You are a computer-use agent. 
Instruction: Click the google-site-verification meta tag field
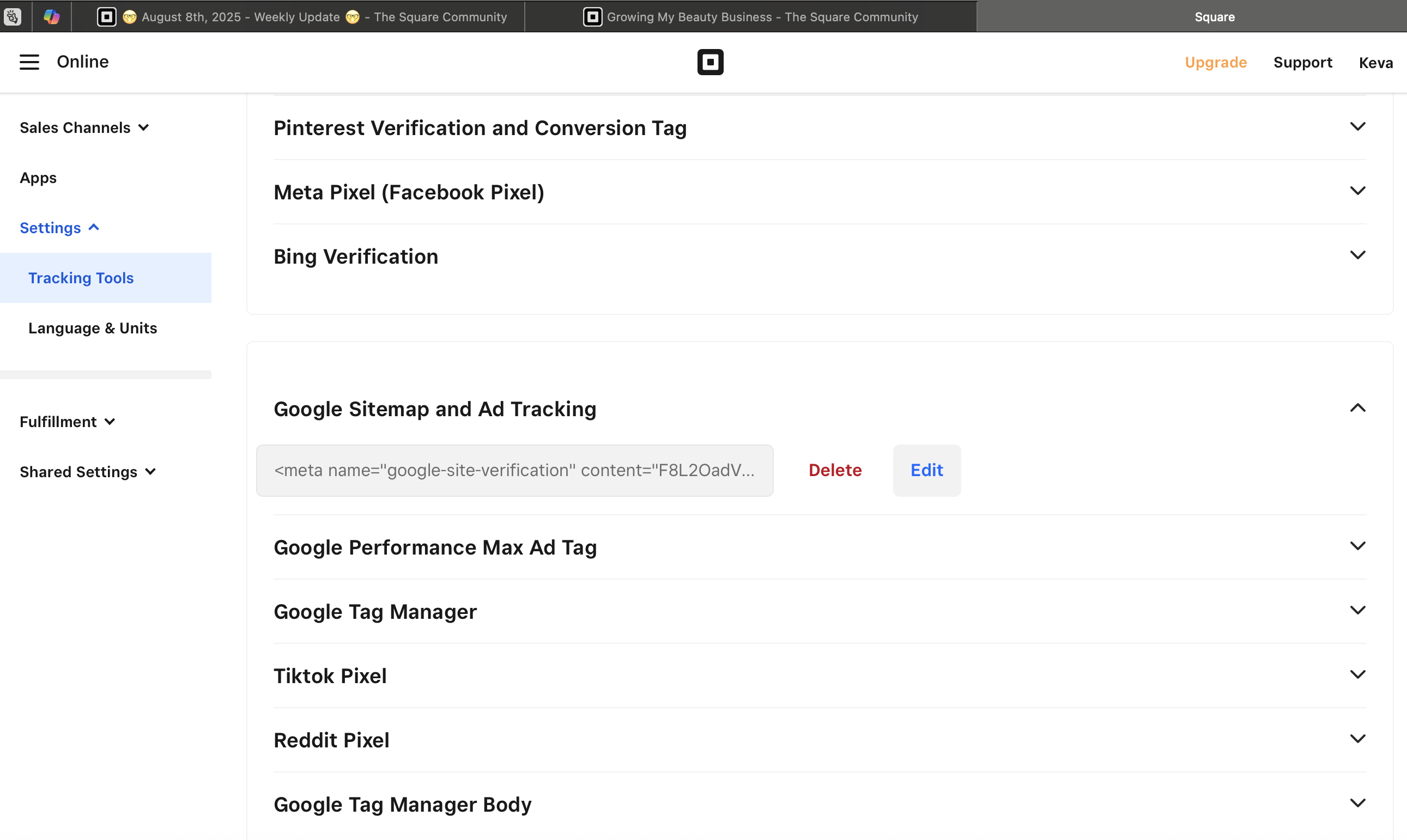pyautogui.click(x=514, y=470)
